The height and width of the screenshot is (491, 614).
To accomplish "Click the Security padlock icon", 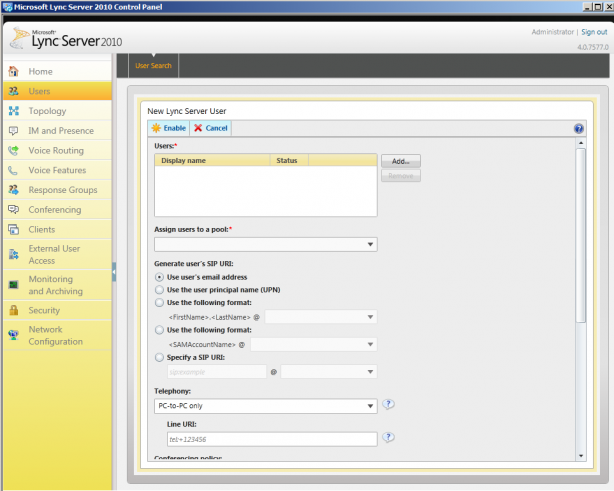I will click(x=14, y=310).
